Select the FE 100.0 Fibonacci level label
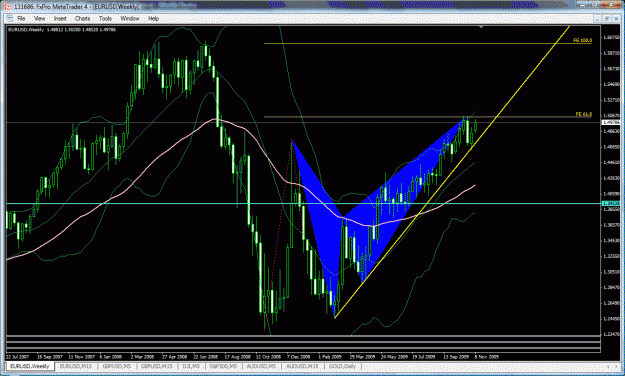The image size is (625, 376). pos(582,40)
